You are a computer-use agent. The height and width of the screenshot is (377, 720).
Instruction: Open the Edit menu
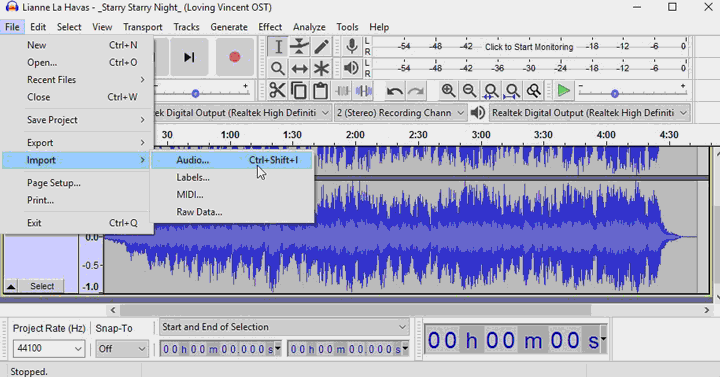pos(38,27)
